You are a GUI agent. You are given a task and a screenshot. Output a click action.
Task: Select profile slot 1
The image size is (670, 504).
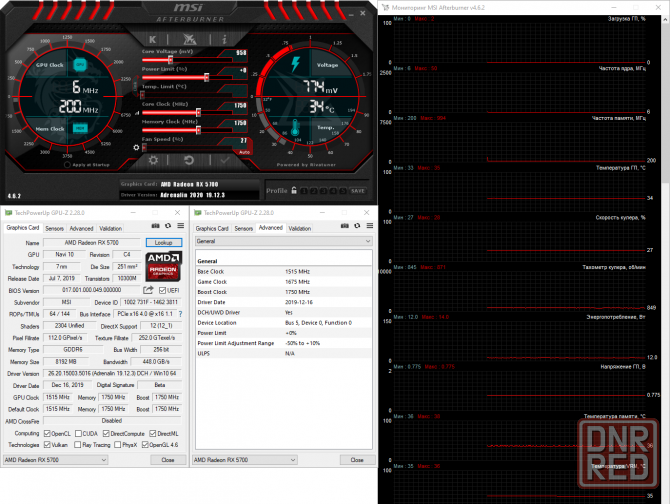tap(304, 191)
